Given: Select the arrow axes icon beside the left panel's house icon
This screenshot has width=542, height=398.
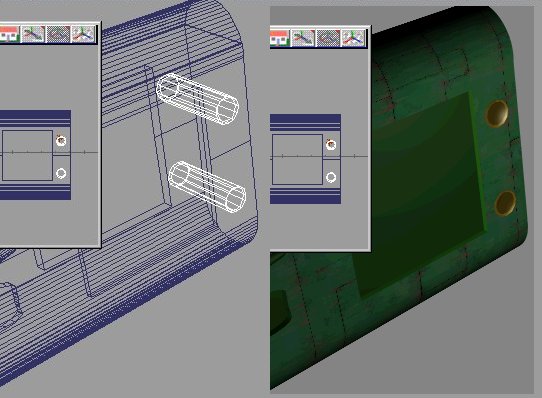Looking at the screenshot, I should click(33, 34).
